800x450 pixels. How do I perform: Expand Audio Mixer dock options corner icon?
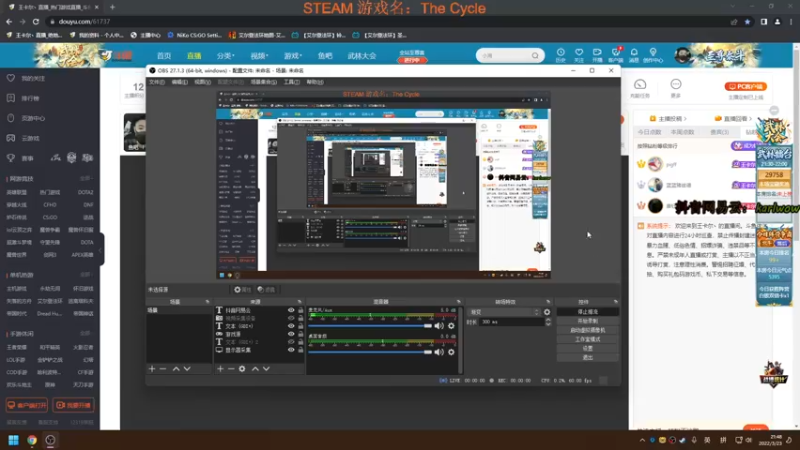point(459,302)
